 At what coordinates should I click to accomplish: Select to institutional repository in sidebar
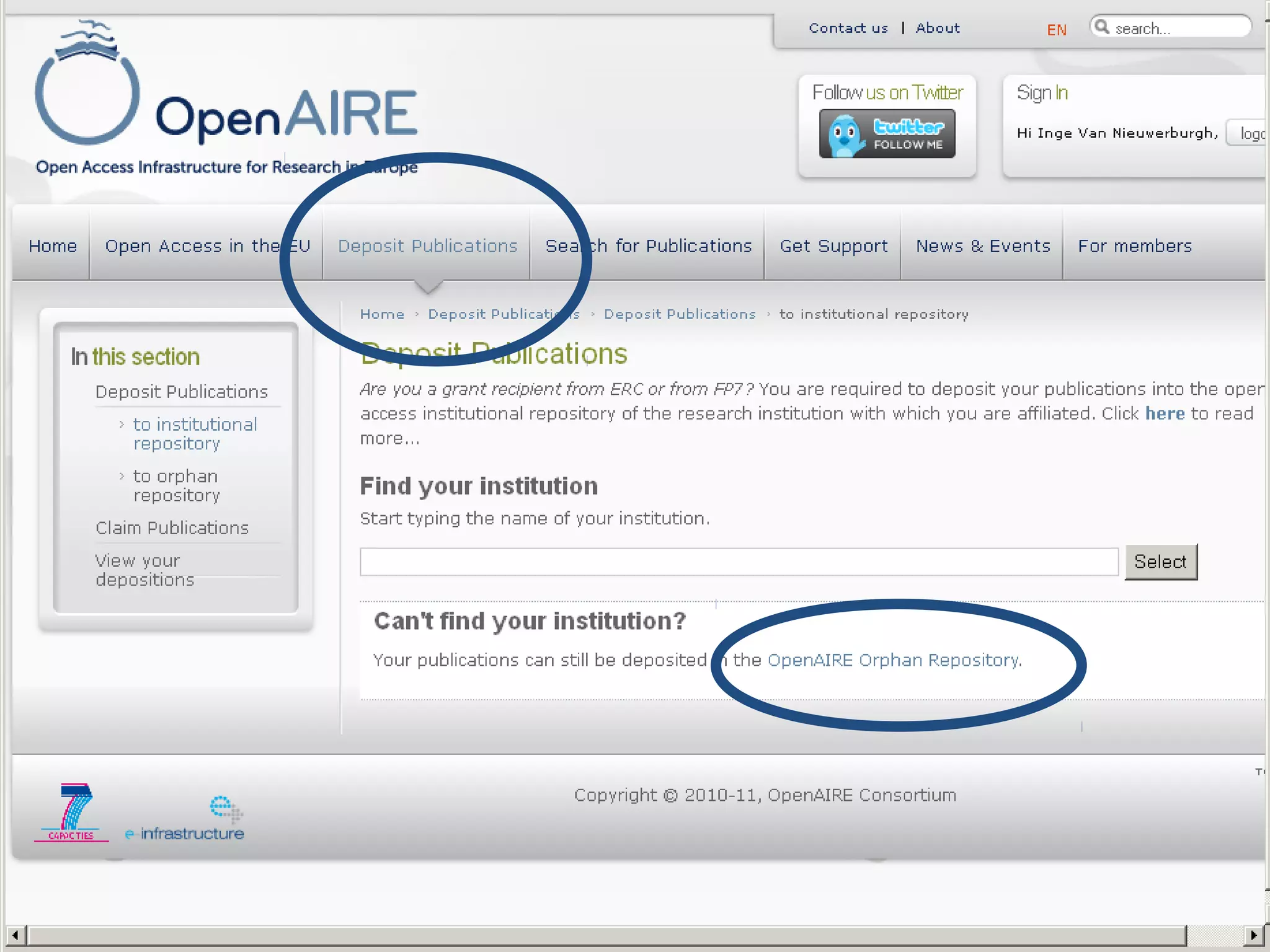pyautogui.click(x=195, y=434)
